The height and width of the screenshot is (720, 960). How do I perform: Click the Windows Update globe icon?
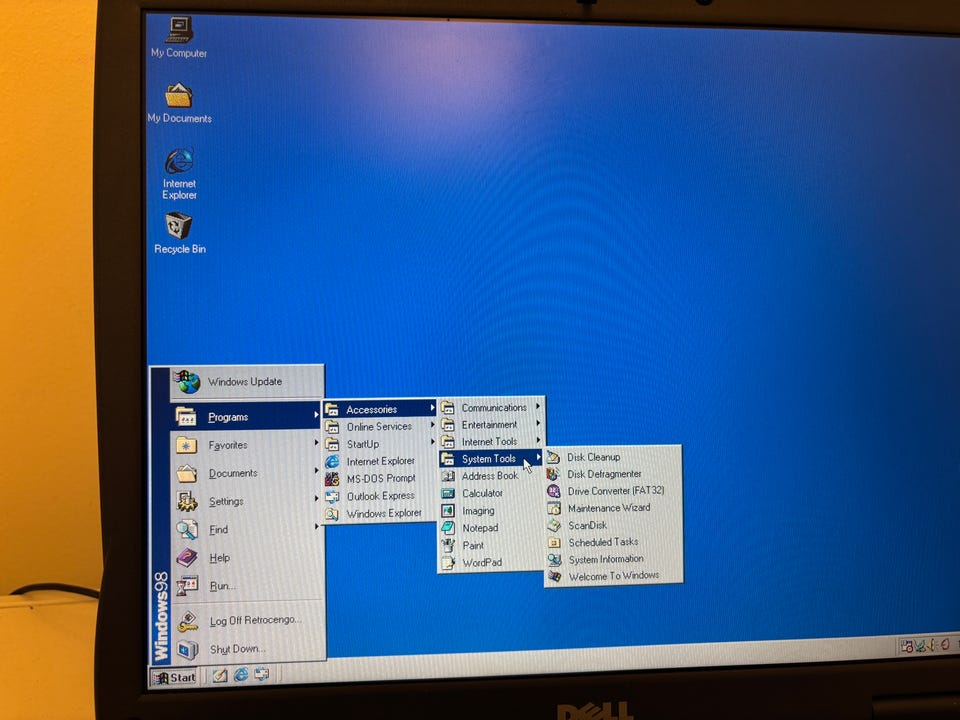[187, 381]
